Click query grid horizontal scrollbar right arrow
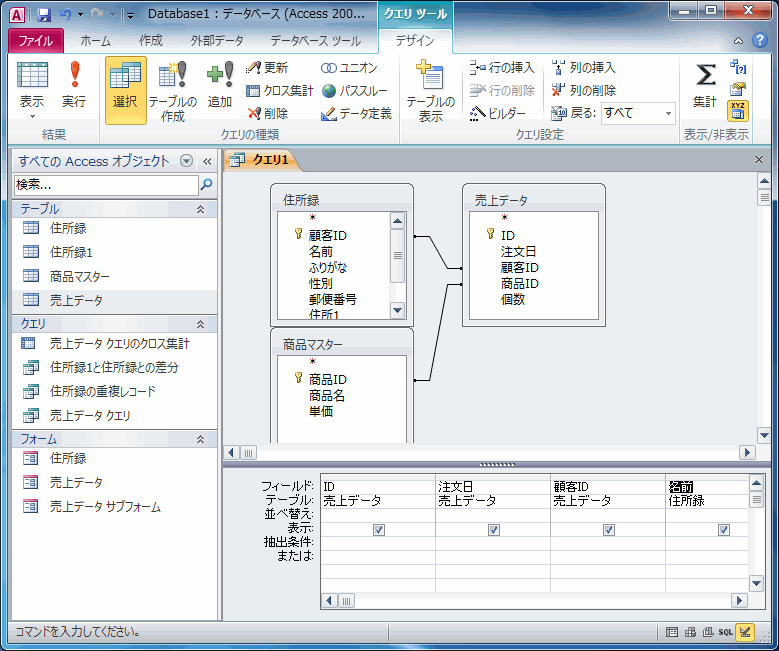 pyautogui.click(x=739, y=600)
